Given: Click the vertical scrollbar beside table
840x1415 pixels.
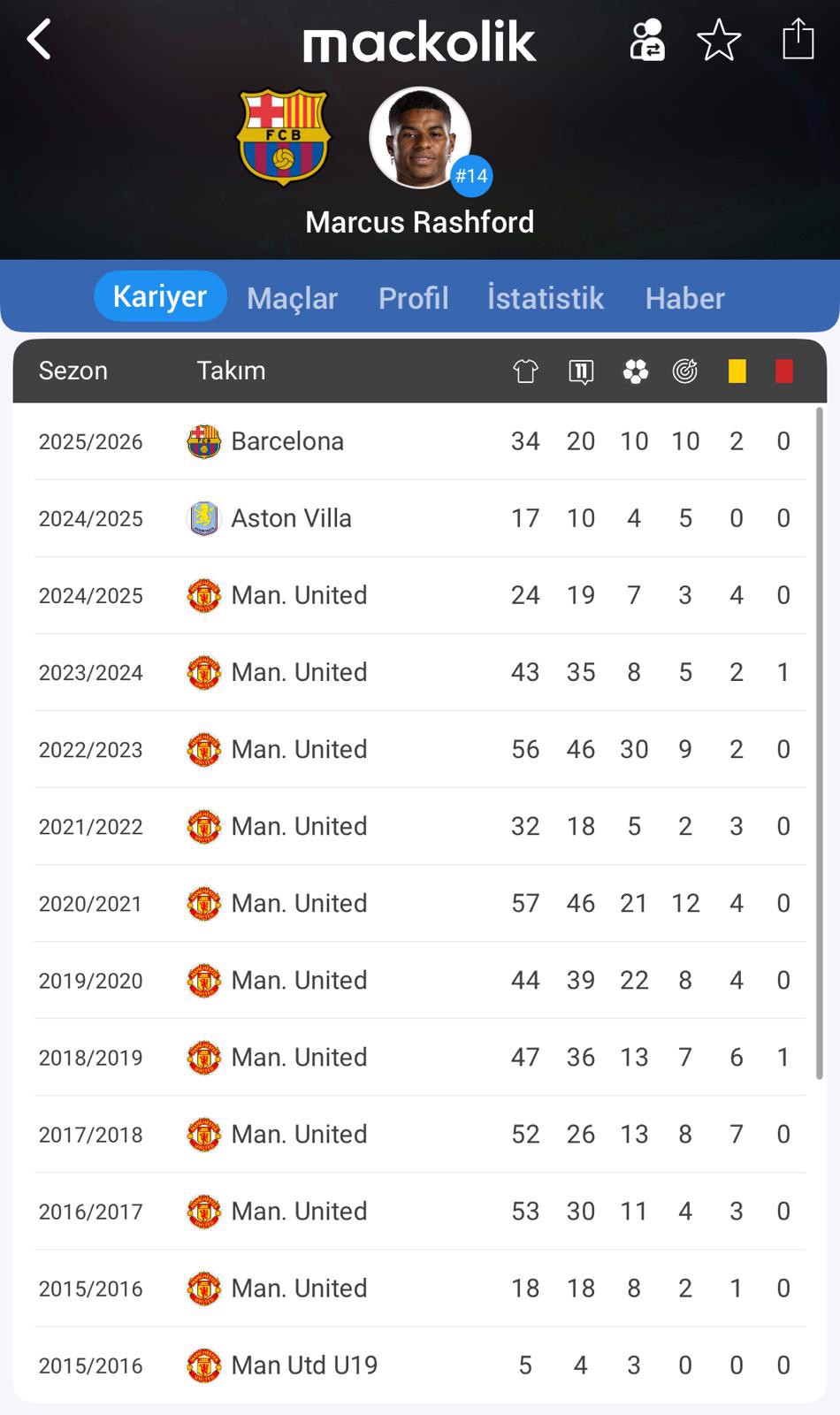Looking at the screenshot, I should click(819, 743).
